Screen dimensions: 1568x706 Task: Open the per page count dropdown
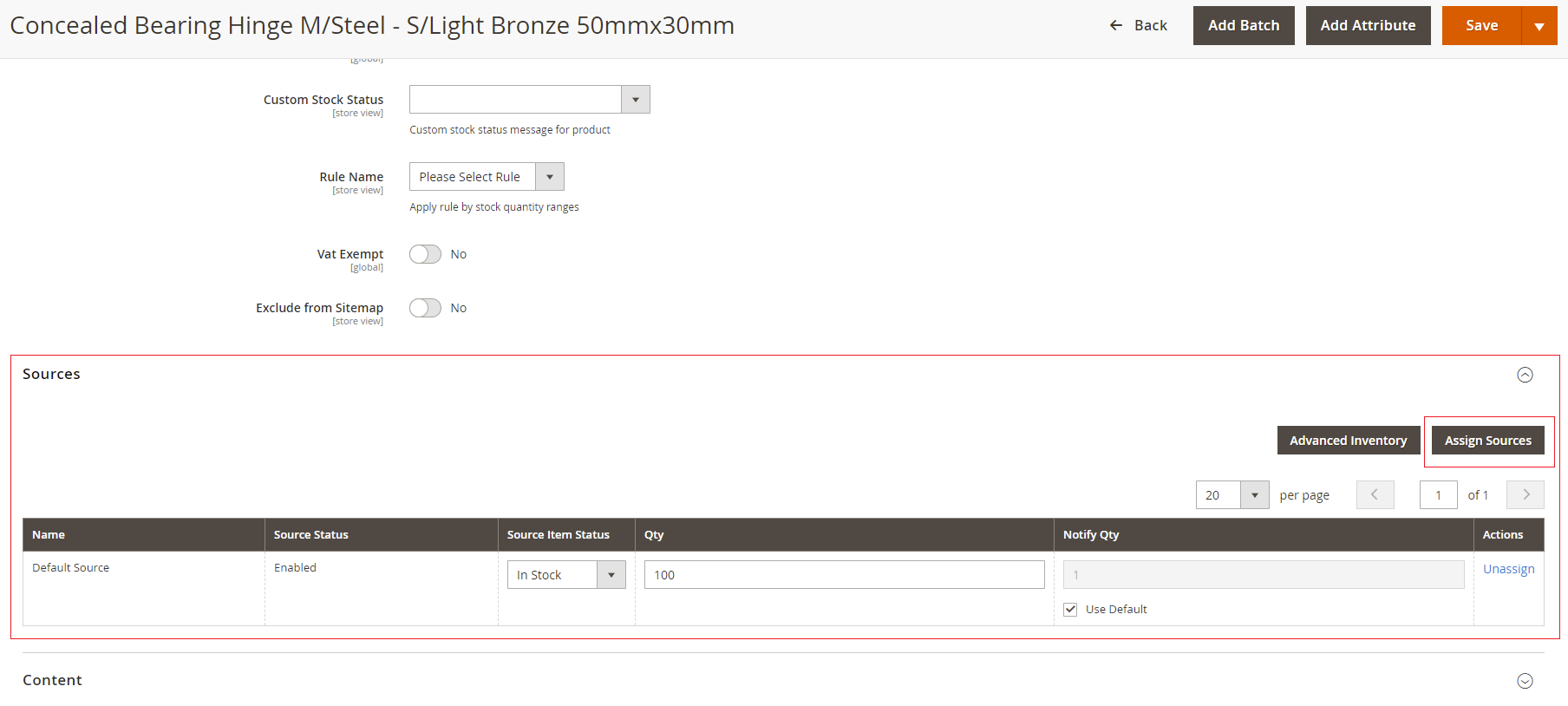pos(1232,495)
